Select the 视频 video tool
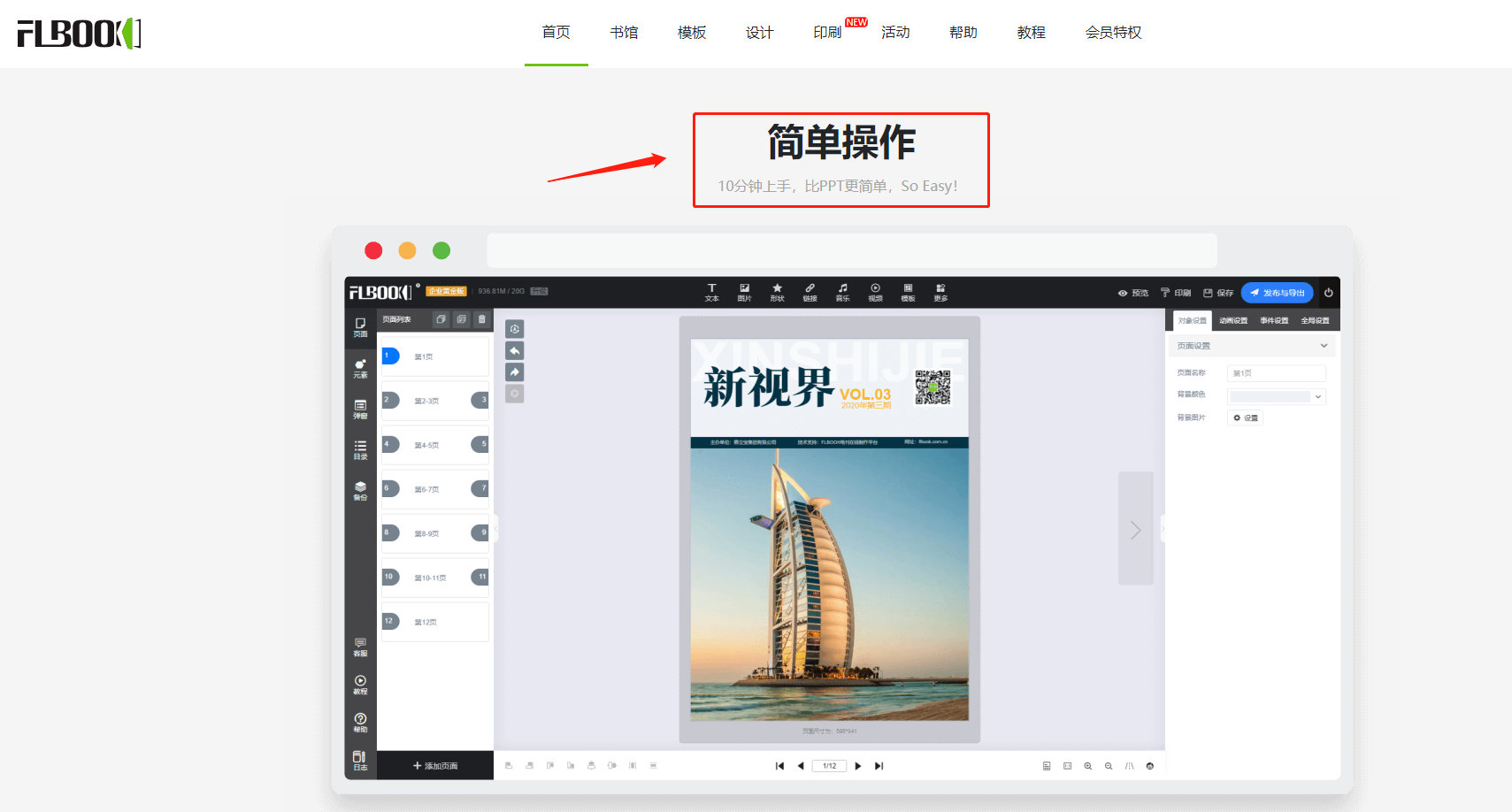The width and height of the screenshot is (1512, 812). [875, 293]
